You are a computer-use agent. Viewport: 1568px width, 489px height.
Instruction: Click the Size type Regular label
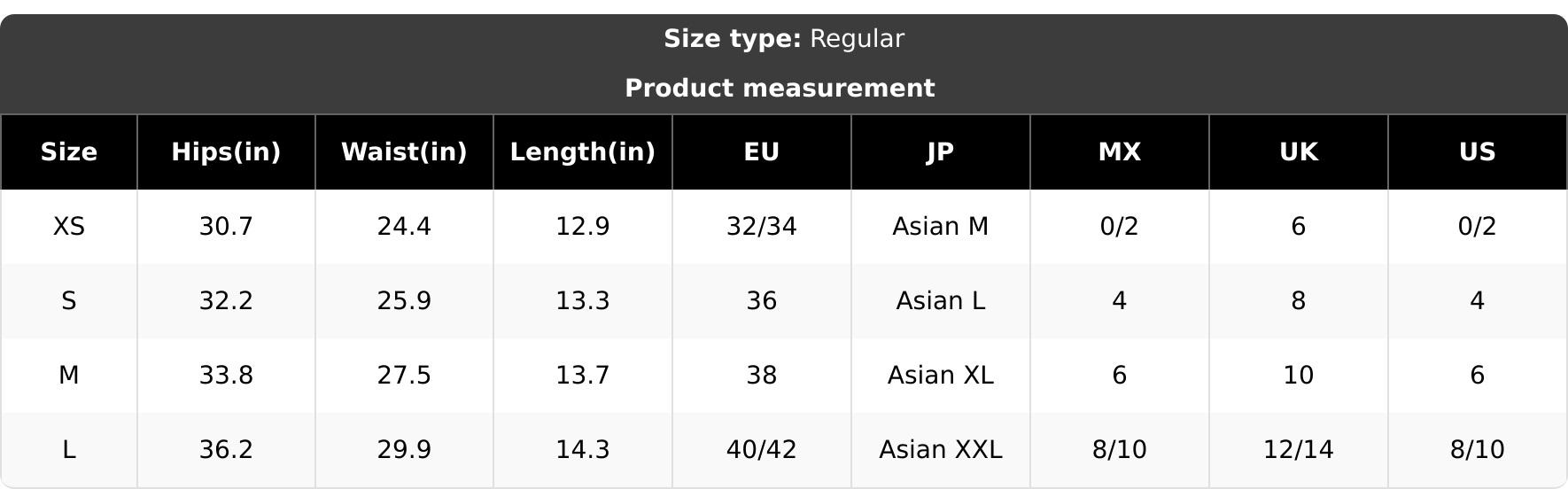click(x=784, y=39)
